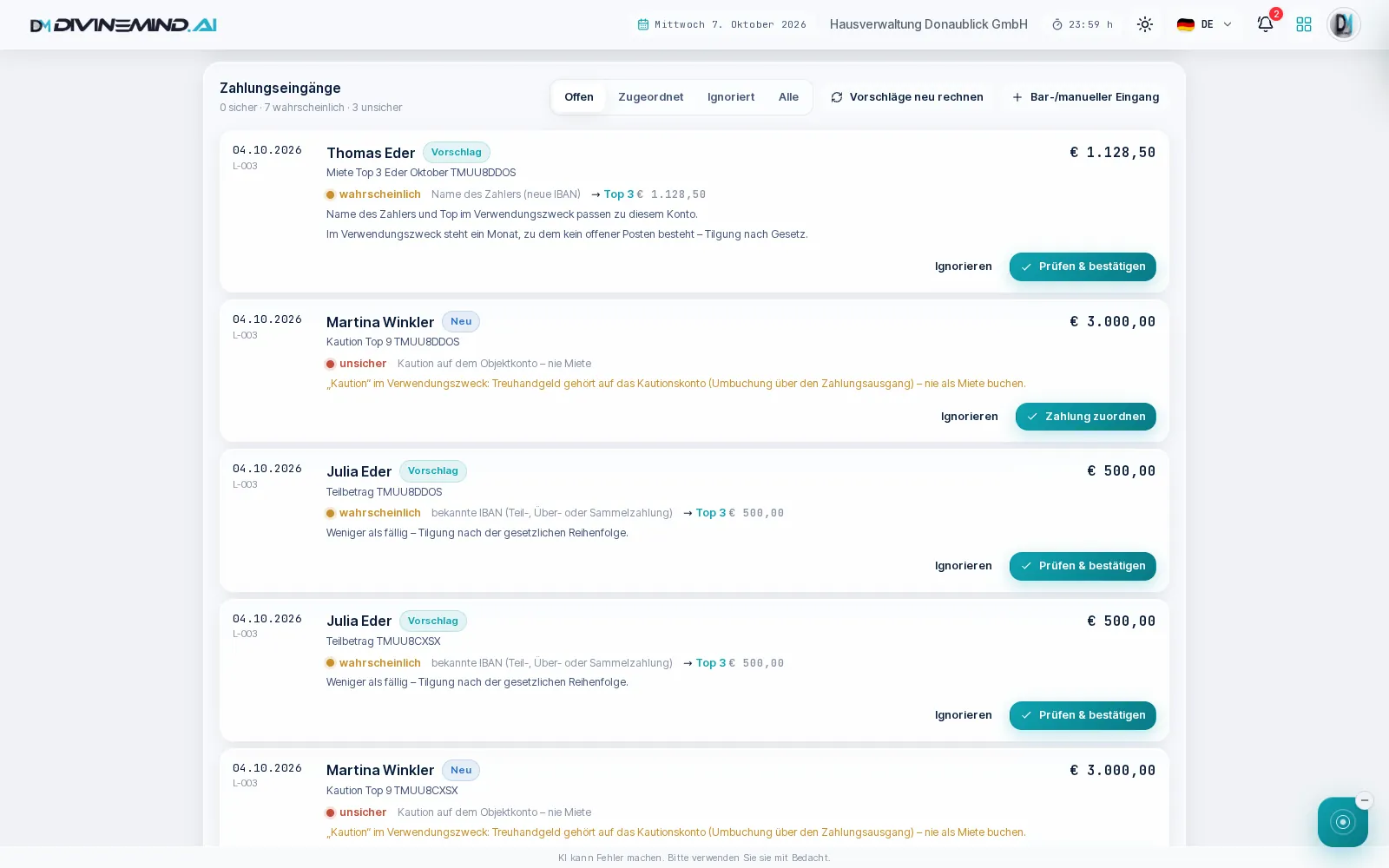Prüfen & bestätigen Julia Eder TMUU8CXSX
The height and width of the screenshot is (868, 1389).
(1083, 715)
